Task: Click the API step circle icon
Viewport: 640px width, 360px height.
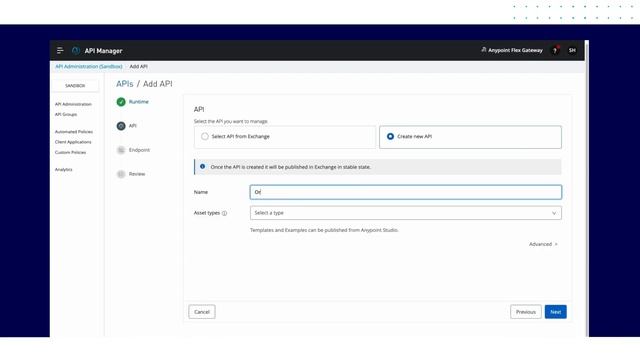Action: tap(121, 126)
